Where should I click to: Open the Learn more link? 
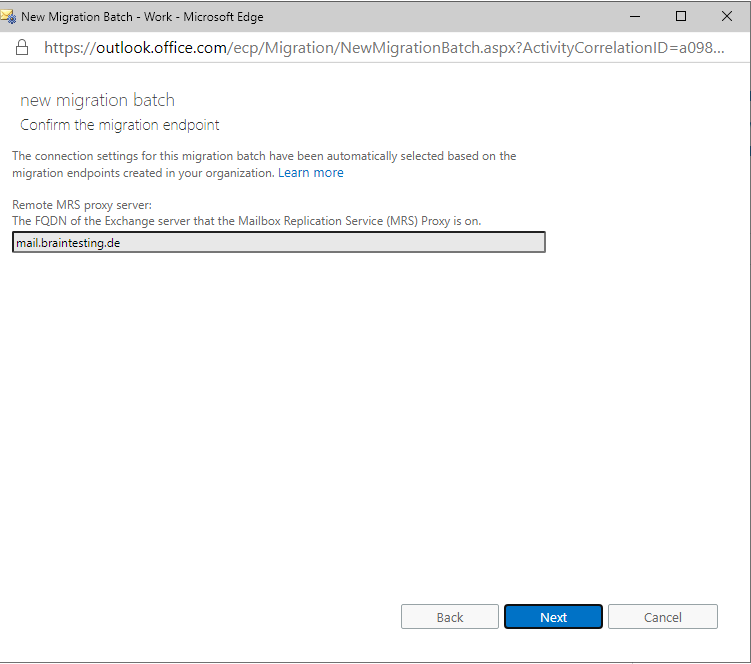pyautogui.click(x=311, y=172)
